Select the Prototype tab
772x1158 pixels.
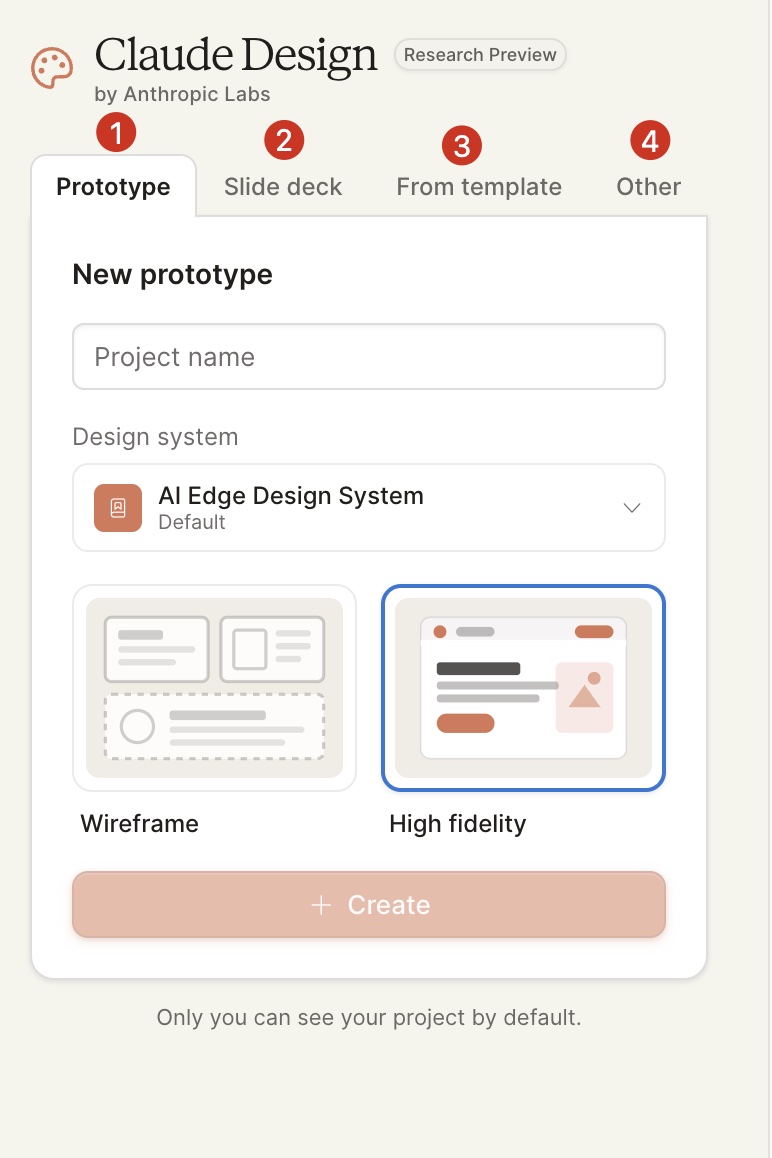click(113, 187)
